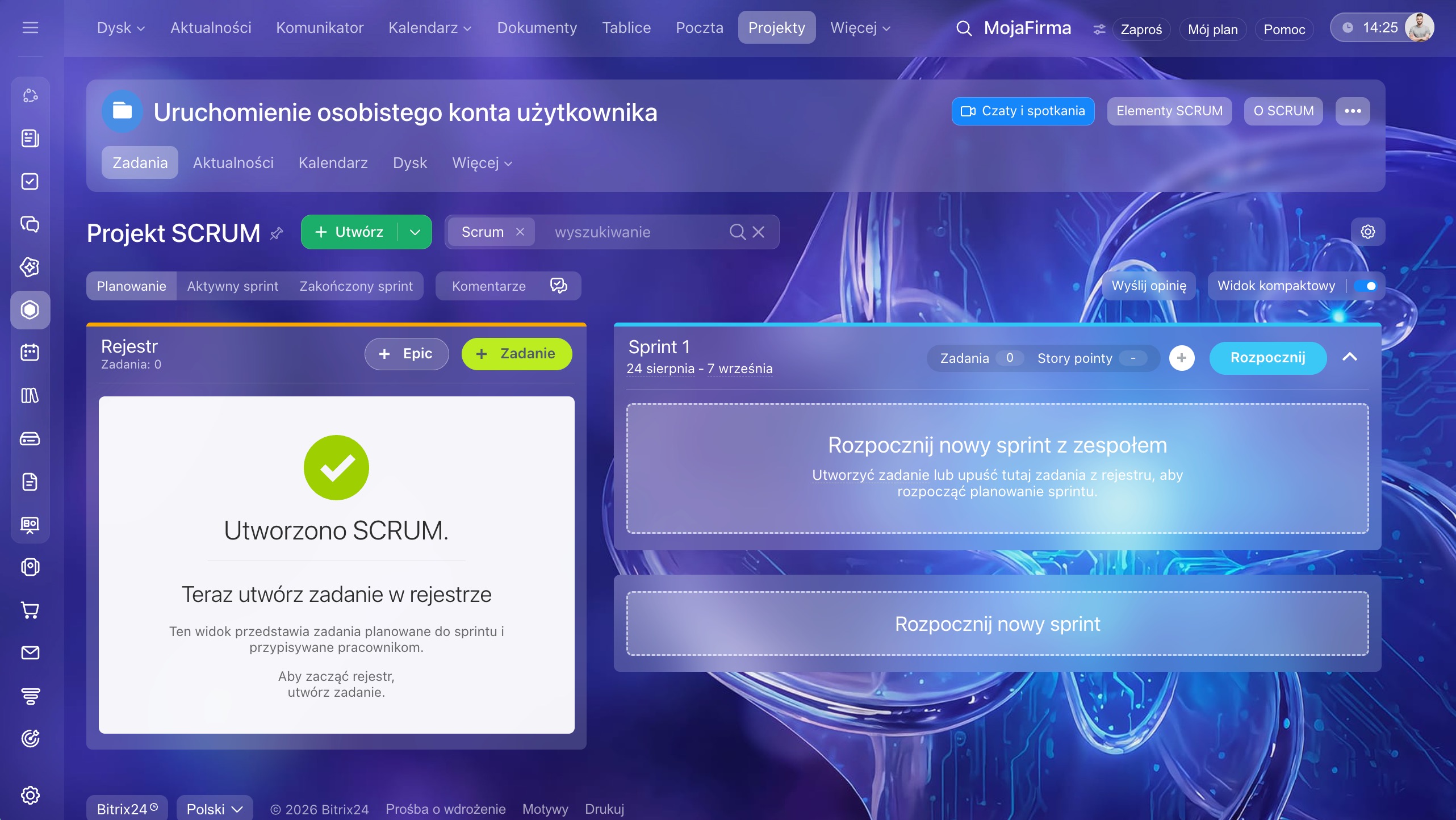Open the Utwórz button dropdown arrow

point(415,232)
